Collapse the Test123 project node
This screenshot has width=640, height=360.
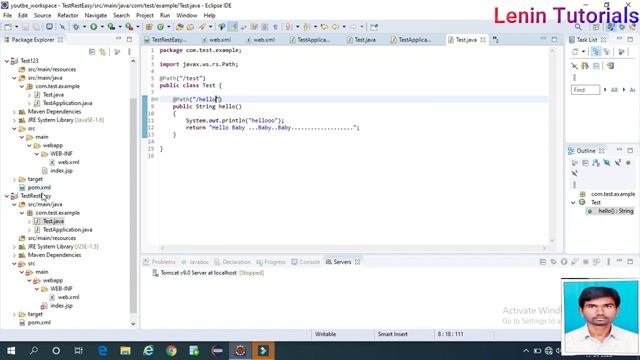click(x=7, y=61)
